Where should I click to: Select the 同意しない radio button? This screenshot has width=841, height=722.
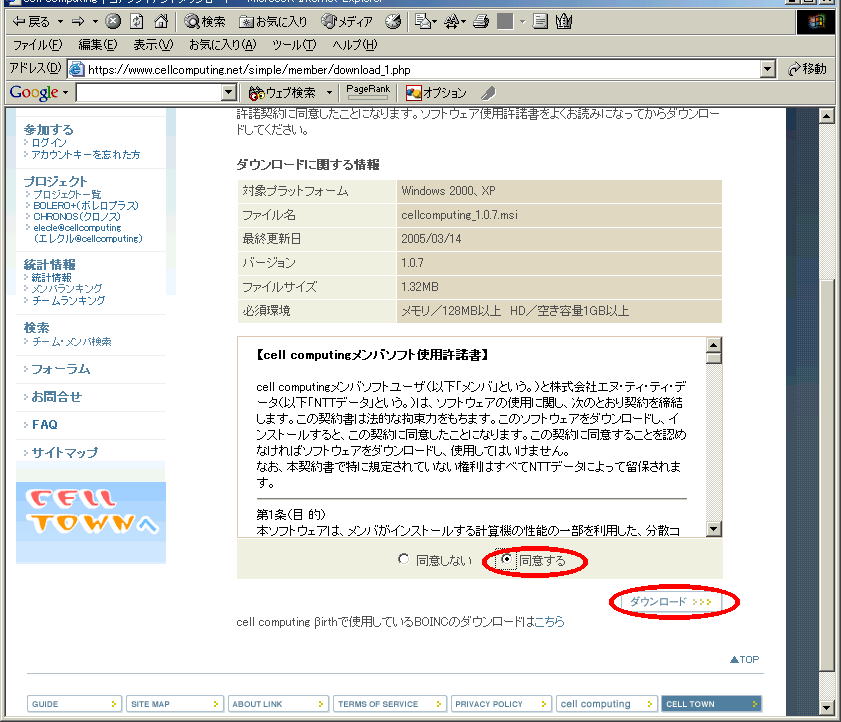click(403, 559)
